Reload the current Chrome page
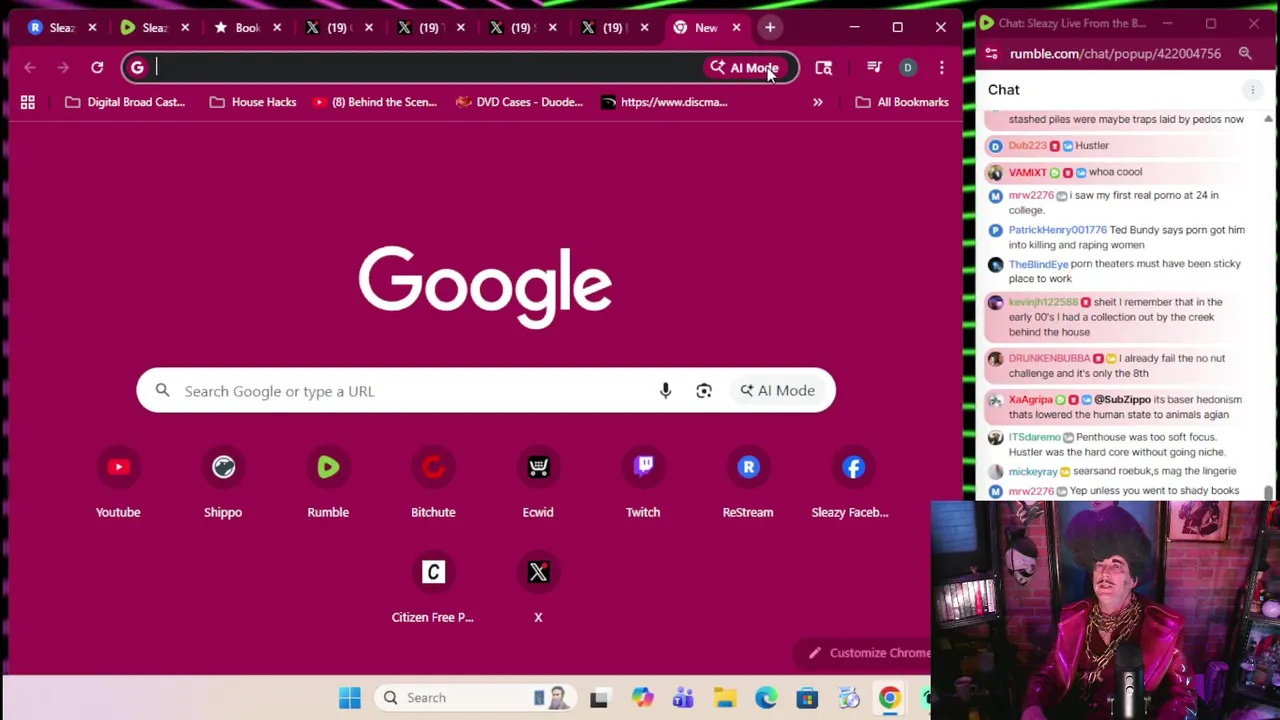The width and height of the screenshot is (1280, 720). pos(97,67)
